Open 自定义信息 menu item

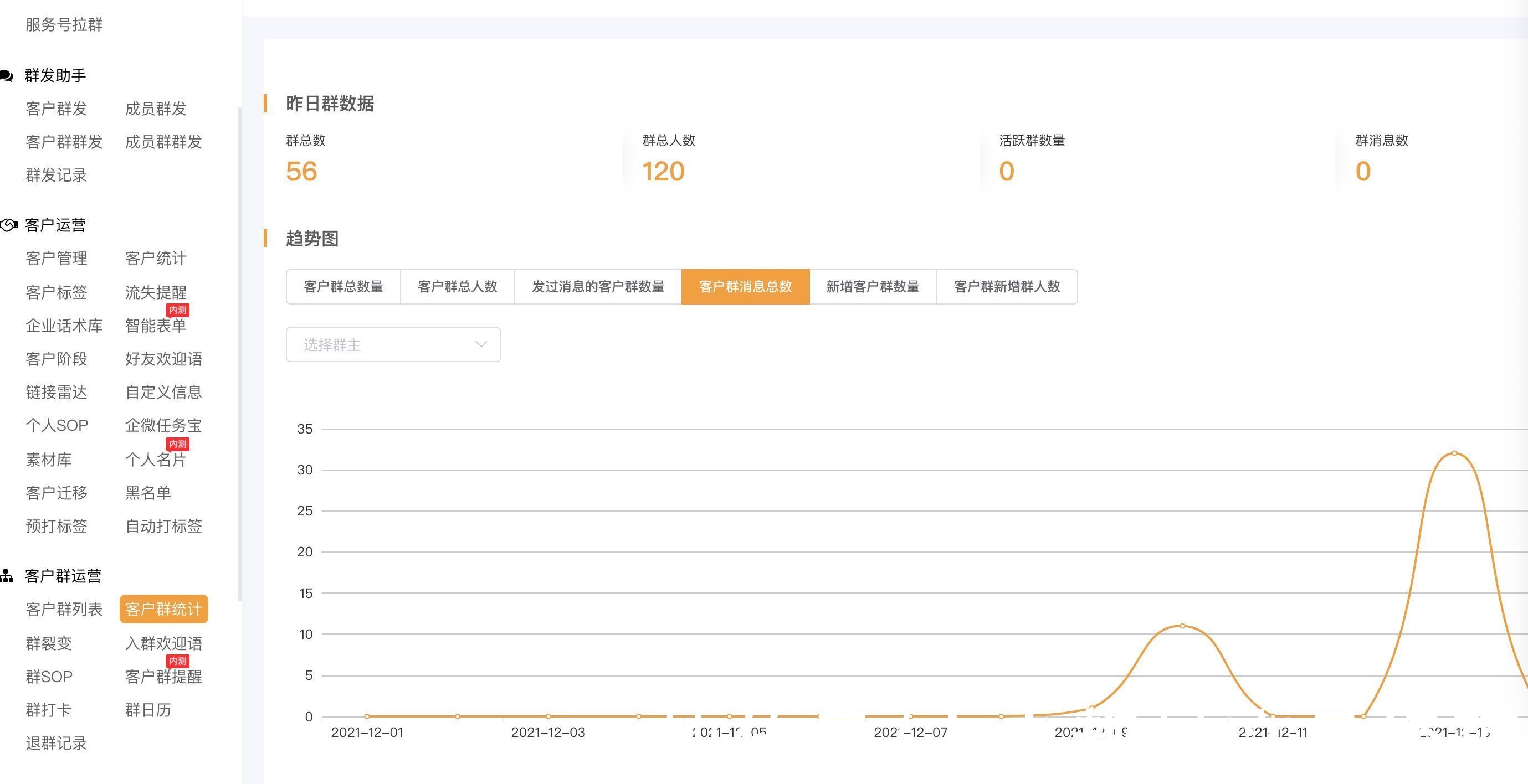[164, 391]
